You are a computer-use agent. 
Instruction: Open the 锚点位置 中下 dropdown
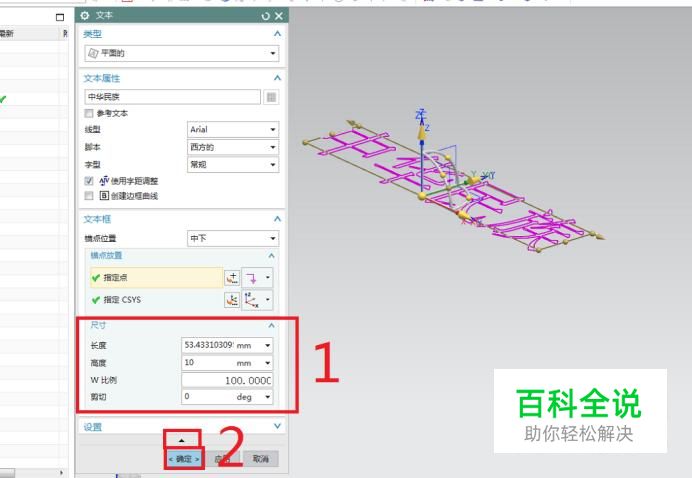coord(233,238)
